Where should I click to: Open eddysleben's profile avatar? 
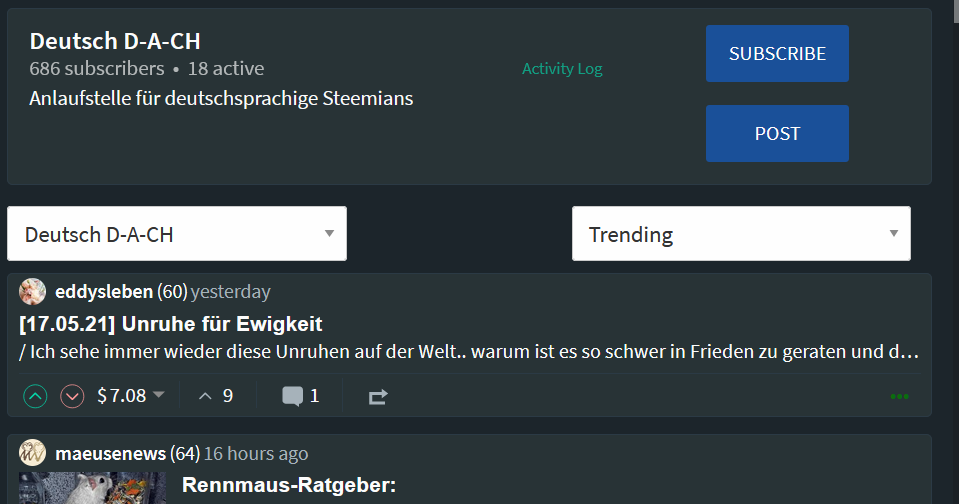pyautogui.click(x=33, y=292)
